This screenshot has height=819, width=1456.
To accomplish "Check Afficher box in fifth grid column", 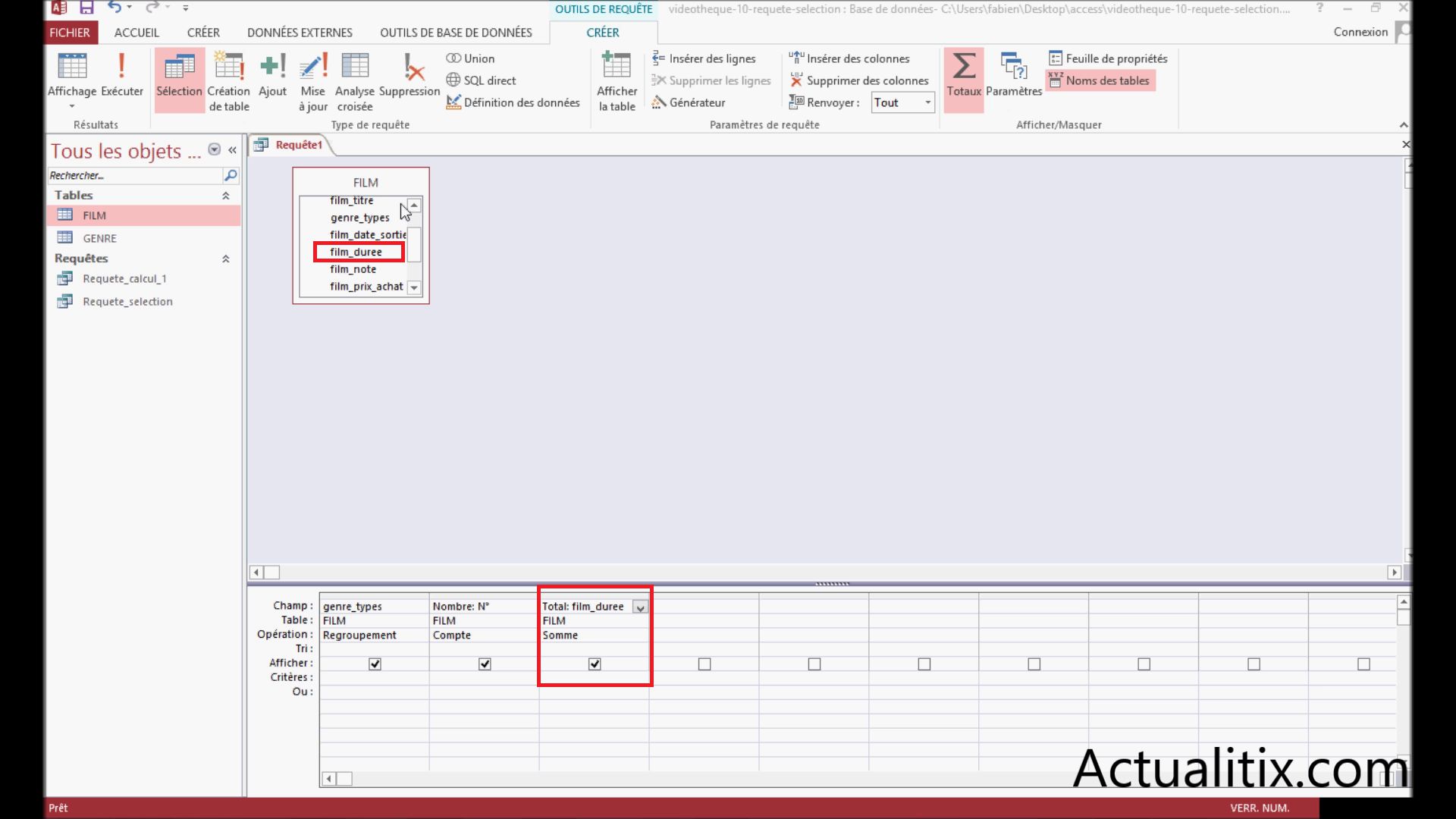I will point(814,664).
